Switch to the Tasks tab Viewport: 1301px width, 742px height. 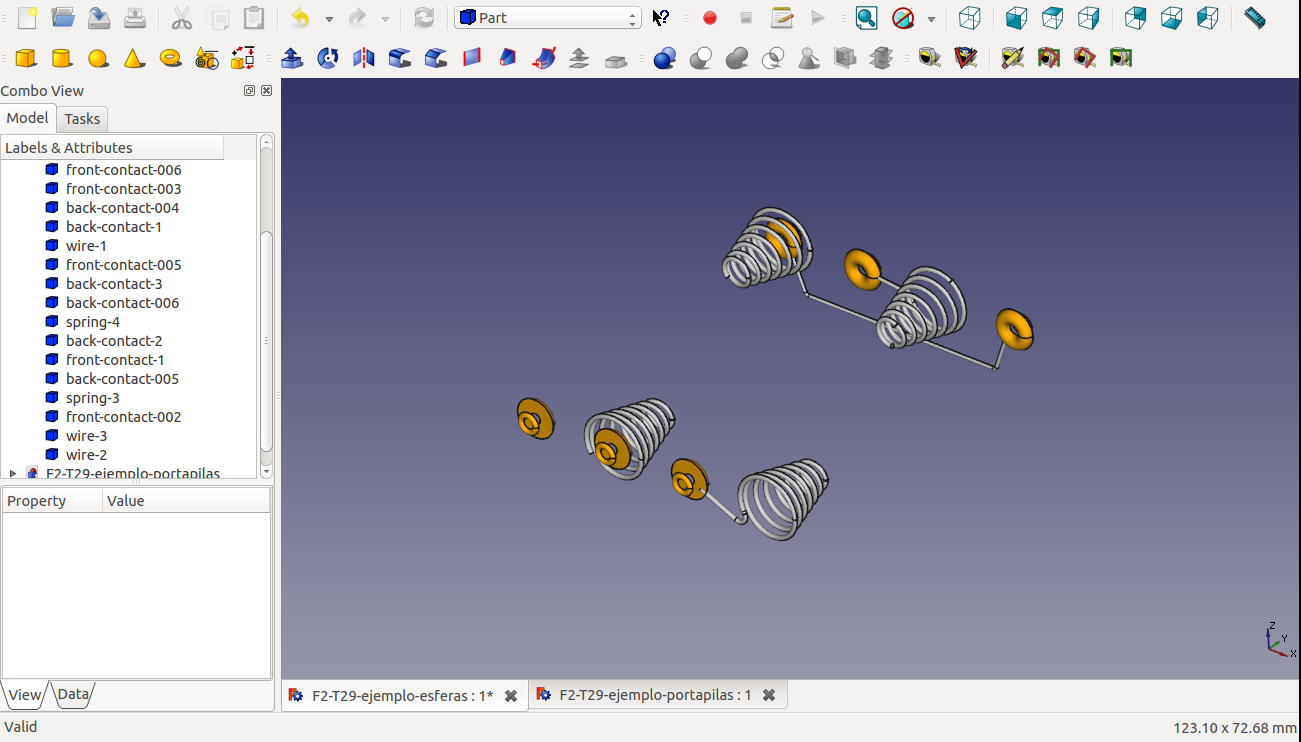click(82, 119)
